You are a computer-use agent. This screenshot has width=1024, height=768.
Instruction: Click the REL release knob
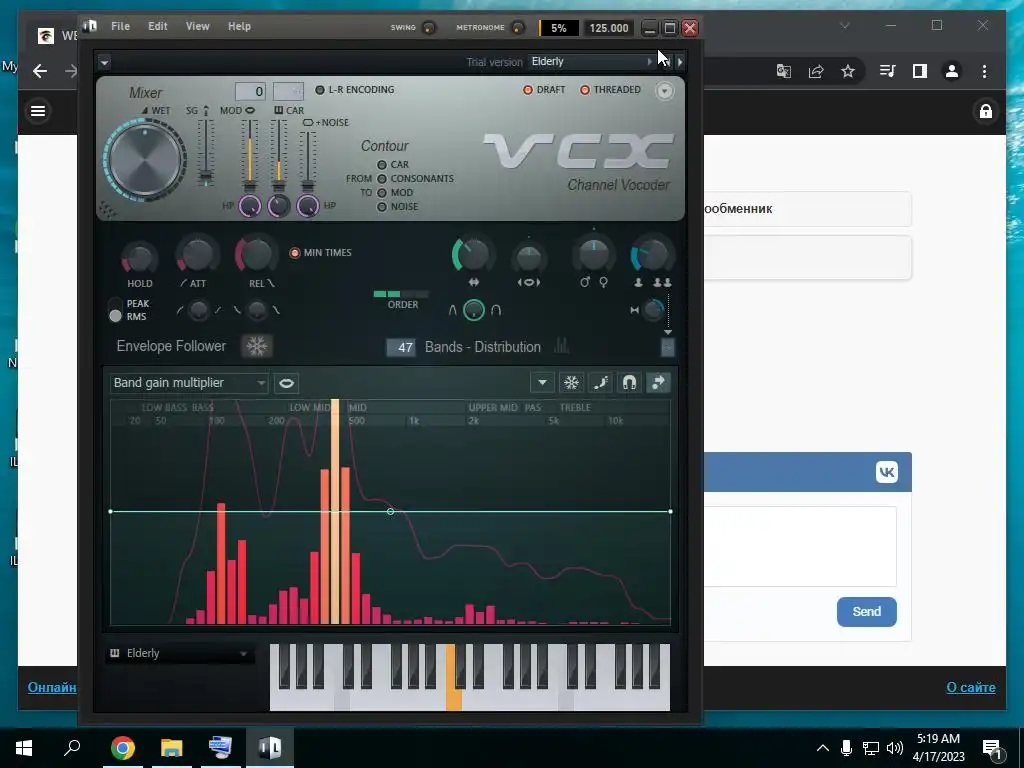click(257, 254)
